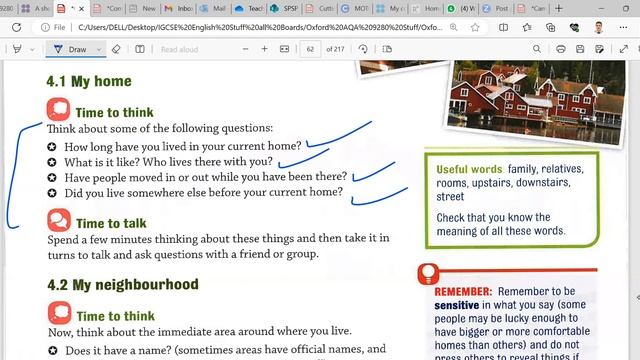Switch to the Gmail Inbox tab

click(x=178, y=8)
